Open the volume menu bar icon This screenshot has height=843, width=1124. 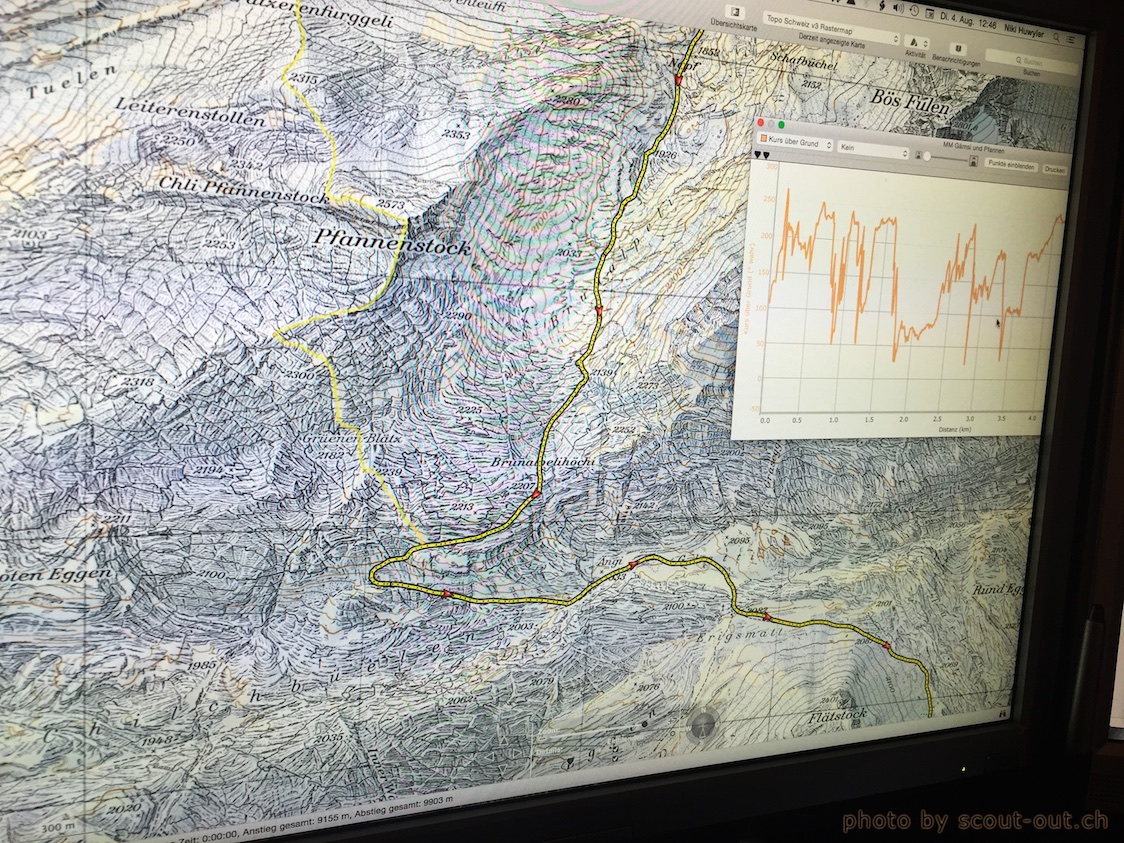[899, 7]
